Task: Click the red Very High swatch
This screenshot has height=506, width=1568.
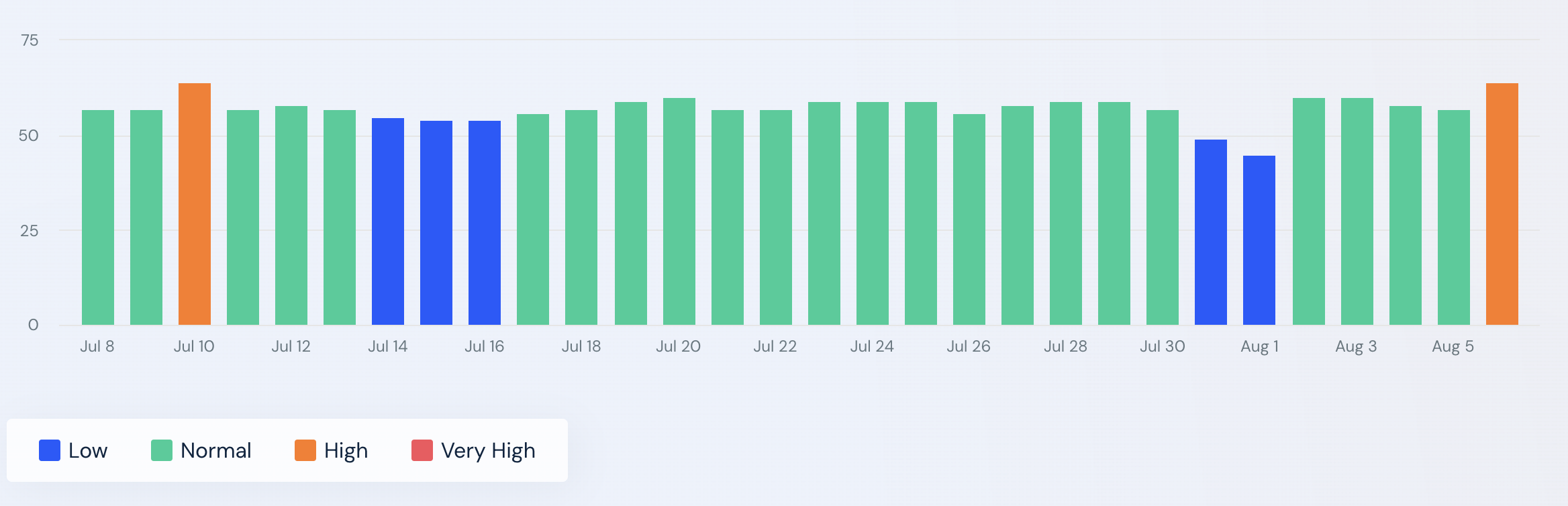Action: [422, 450]
